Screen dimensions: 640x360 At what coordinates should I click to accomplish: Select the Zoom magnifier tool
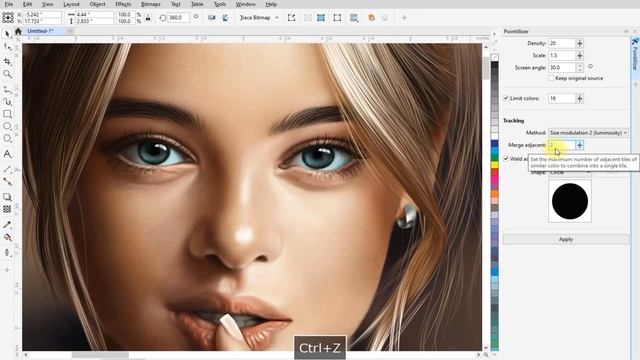point(7,74)
